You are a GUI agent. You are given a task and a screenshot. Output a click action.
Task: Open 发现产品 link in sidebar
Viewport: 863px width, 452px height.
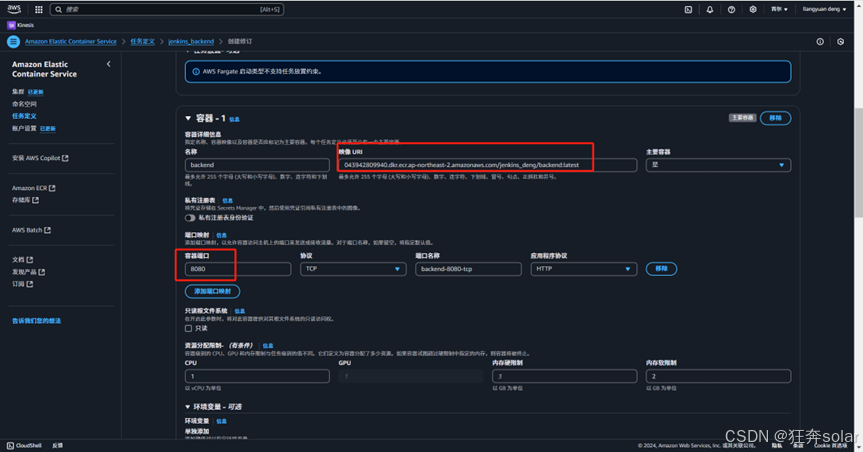[x=29, y=272]
